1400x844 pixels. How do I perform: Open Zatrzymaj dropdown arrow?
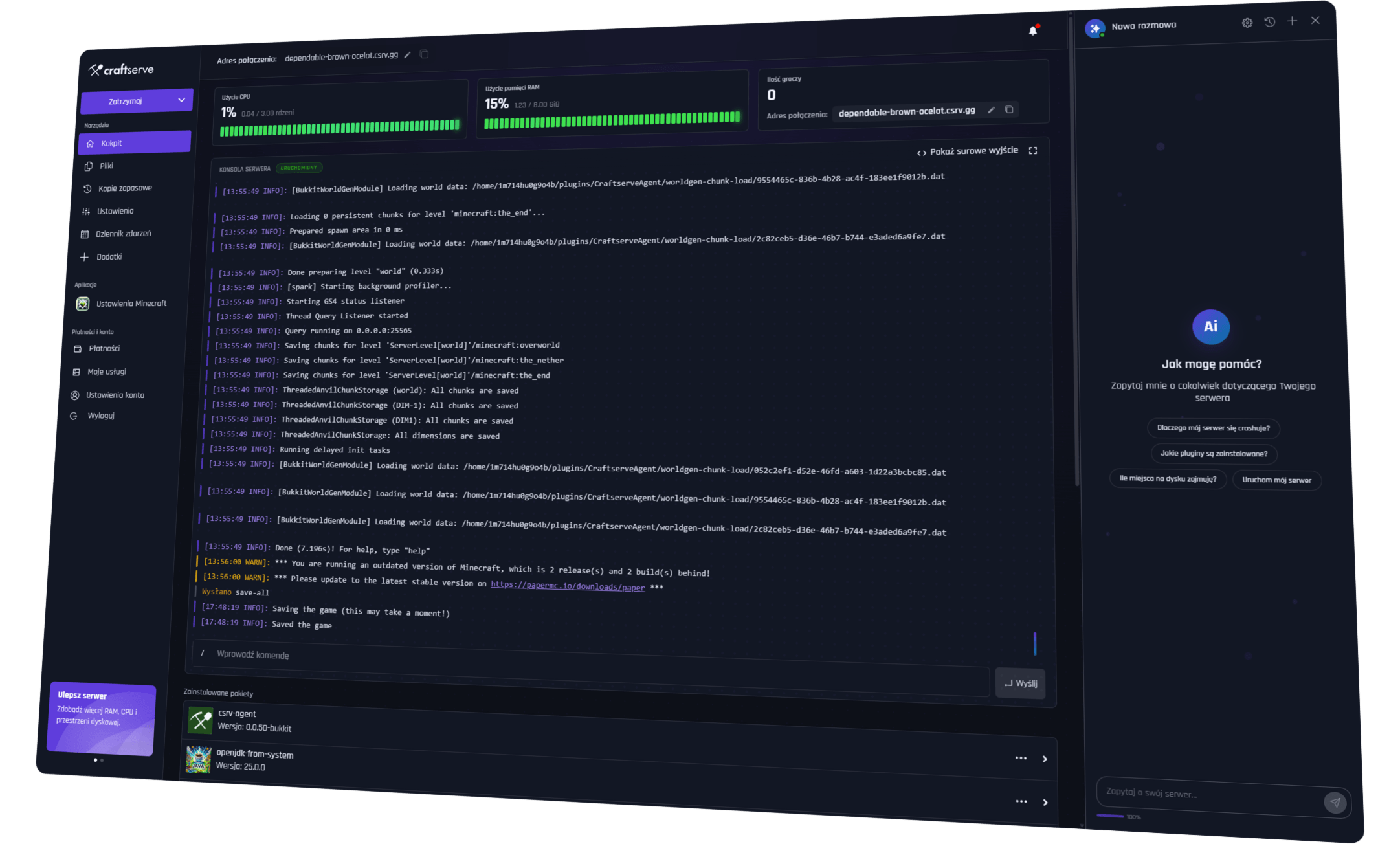[x=181, y=100]
